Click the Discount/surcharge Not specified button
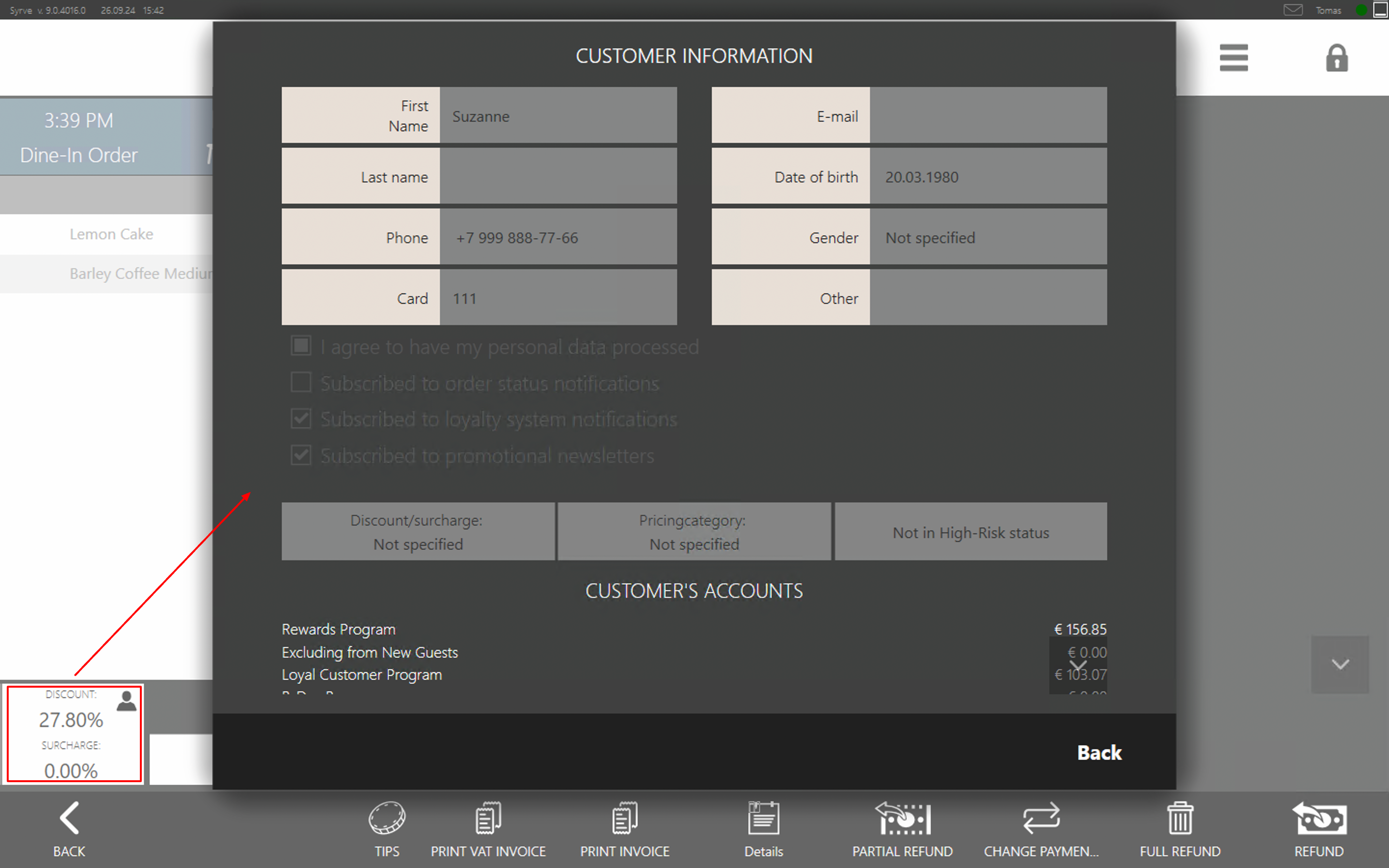 pos(418,531)
